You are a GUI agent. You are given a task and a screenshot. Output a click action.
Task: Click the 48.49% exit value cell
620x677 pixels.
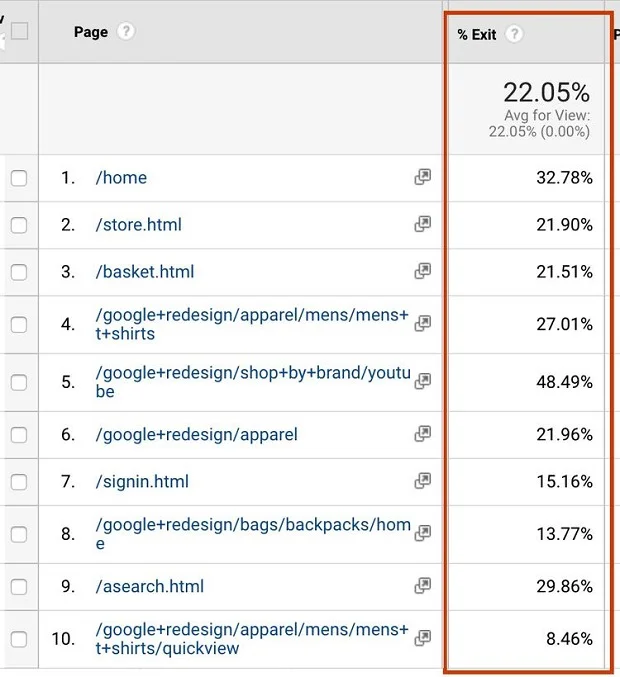click(x=564, y=382)
